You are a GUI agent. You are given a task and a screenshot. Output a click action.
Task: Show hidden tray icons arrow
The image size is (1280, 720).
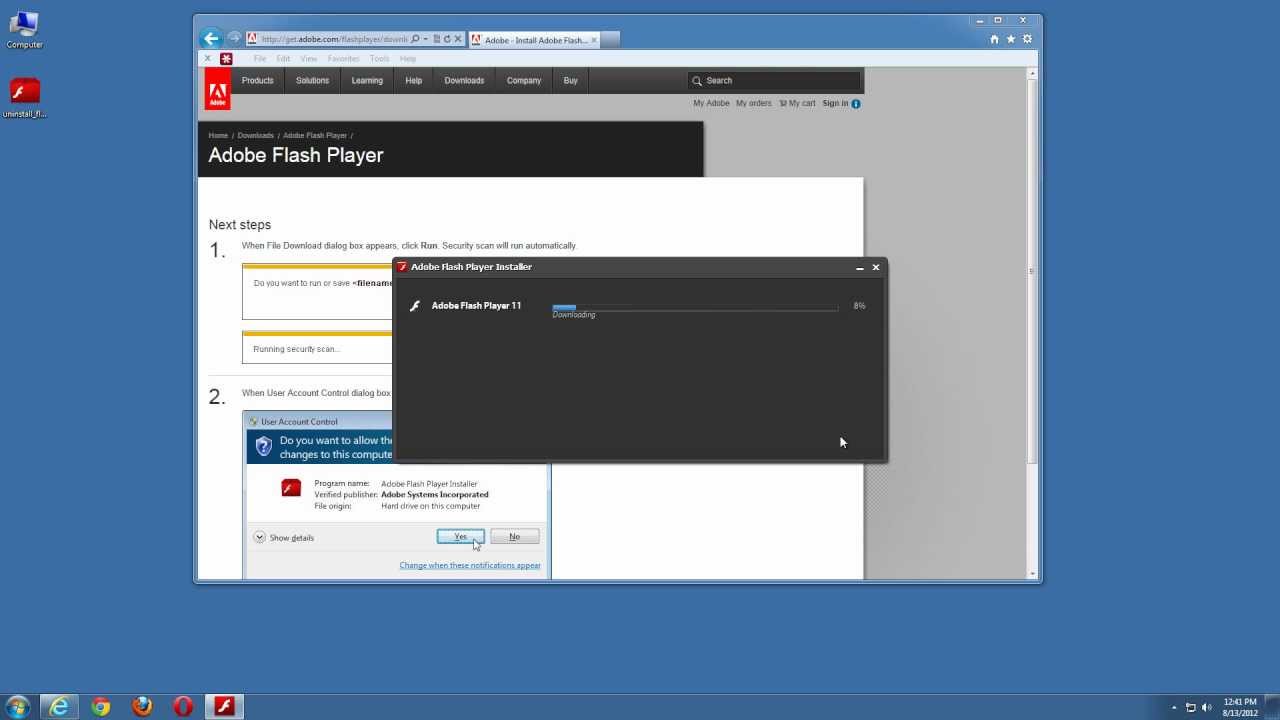[1174, 707]
